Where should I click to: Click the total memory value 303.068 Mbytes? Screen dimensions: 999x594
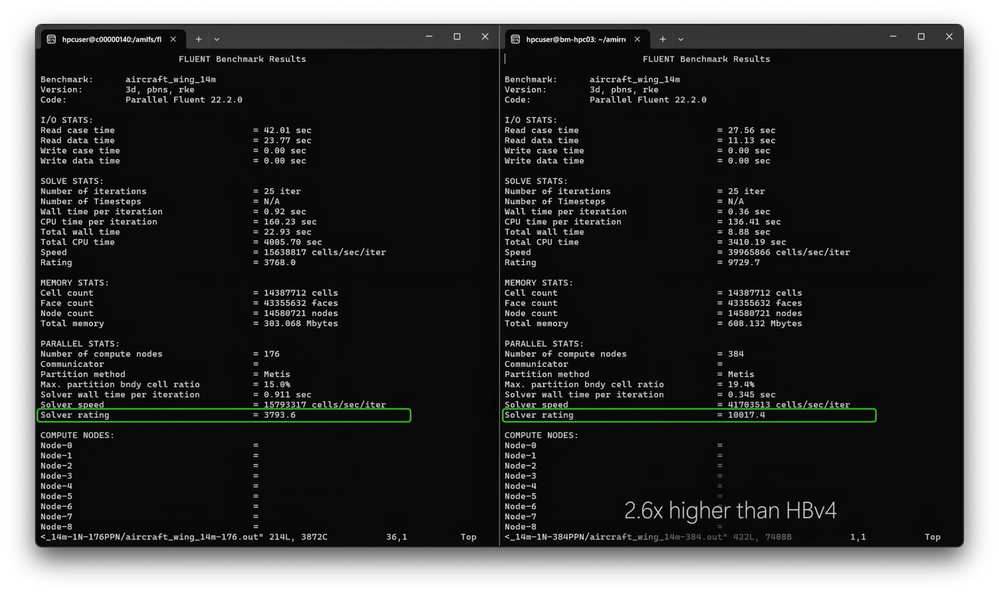click(301, 324)
